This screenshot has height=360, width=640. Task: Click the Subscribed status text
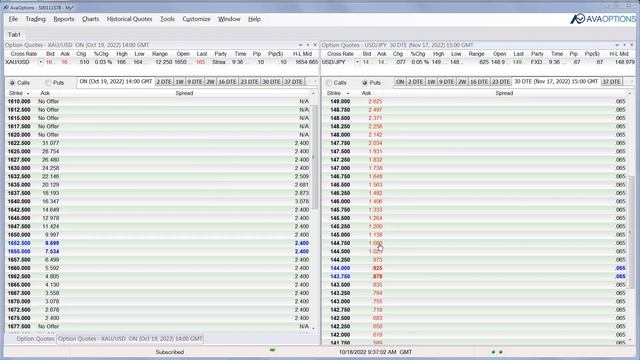coord(170,352)
